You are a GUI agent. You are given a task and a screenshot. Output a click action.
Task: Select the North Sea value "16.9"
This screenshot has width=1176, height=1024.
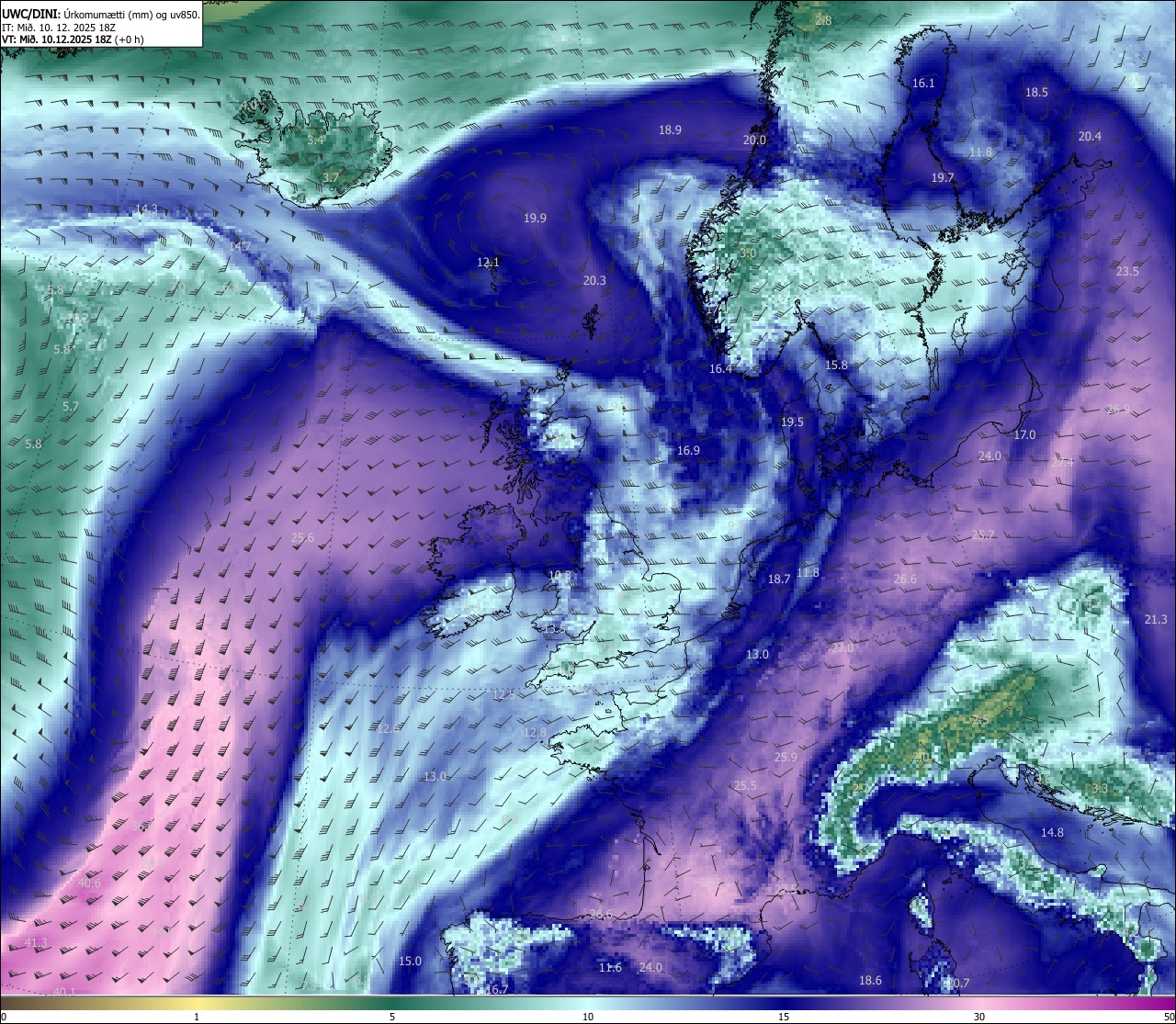688,451
